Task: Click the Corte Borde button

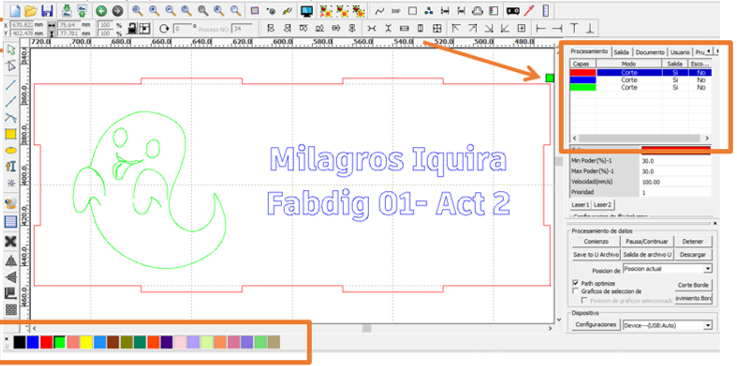Action: 693,285
